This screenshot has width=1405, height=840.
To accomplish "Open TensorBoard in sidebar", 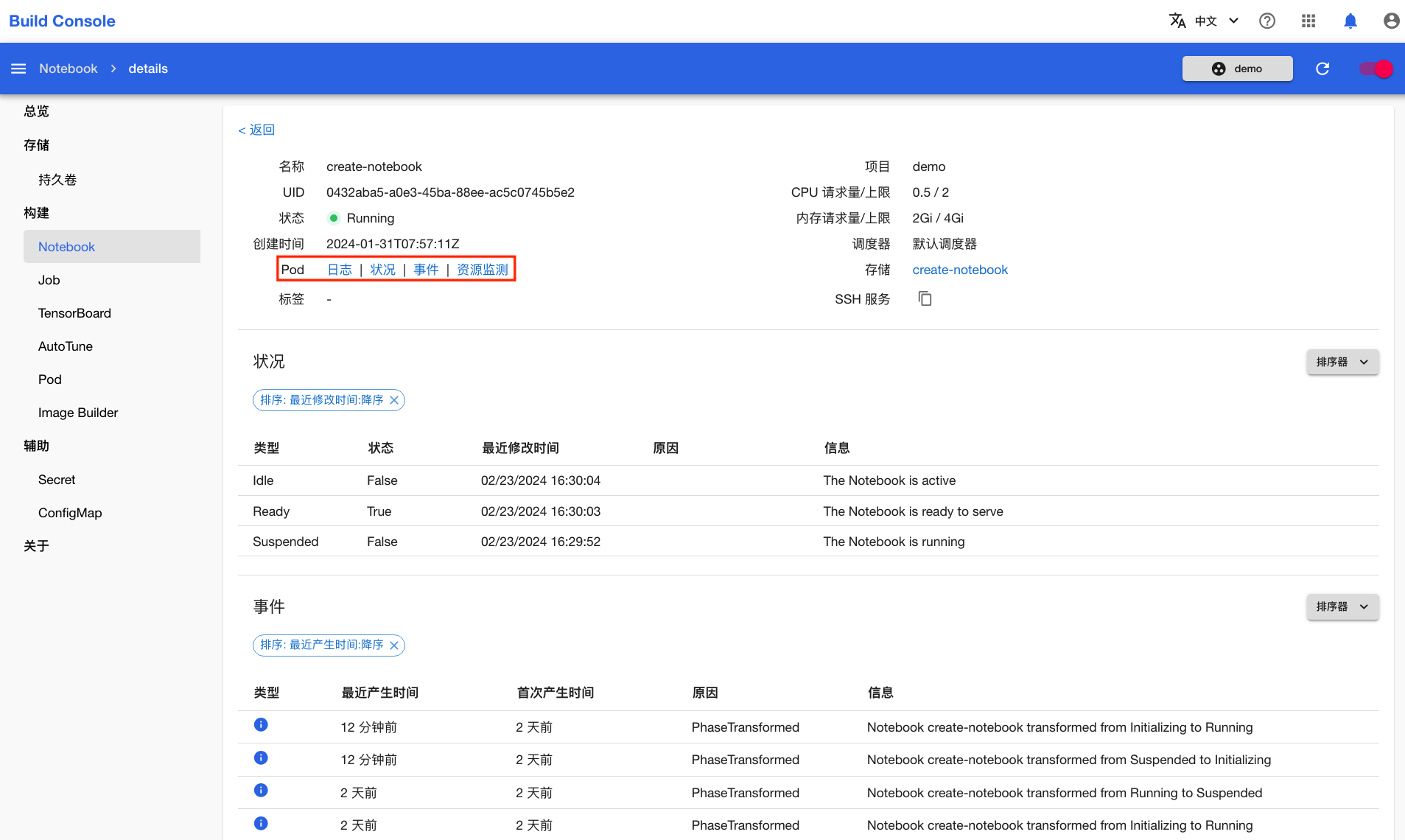I will [74, 313].
